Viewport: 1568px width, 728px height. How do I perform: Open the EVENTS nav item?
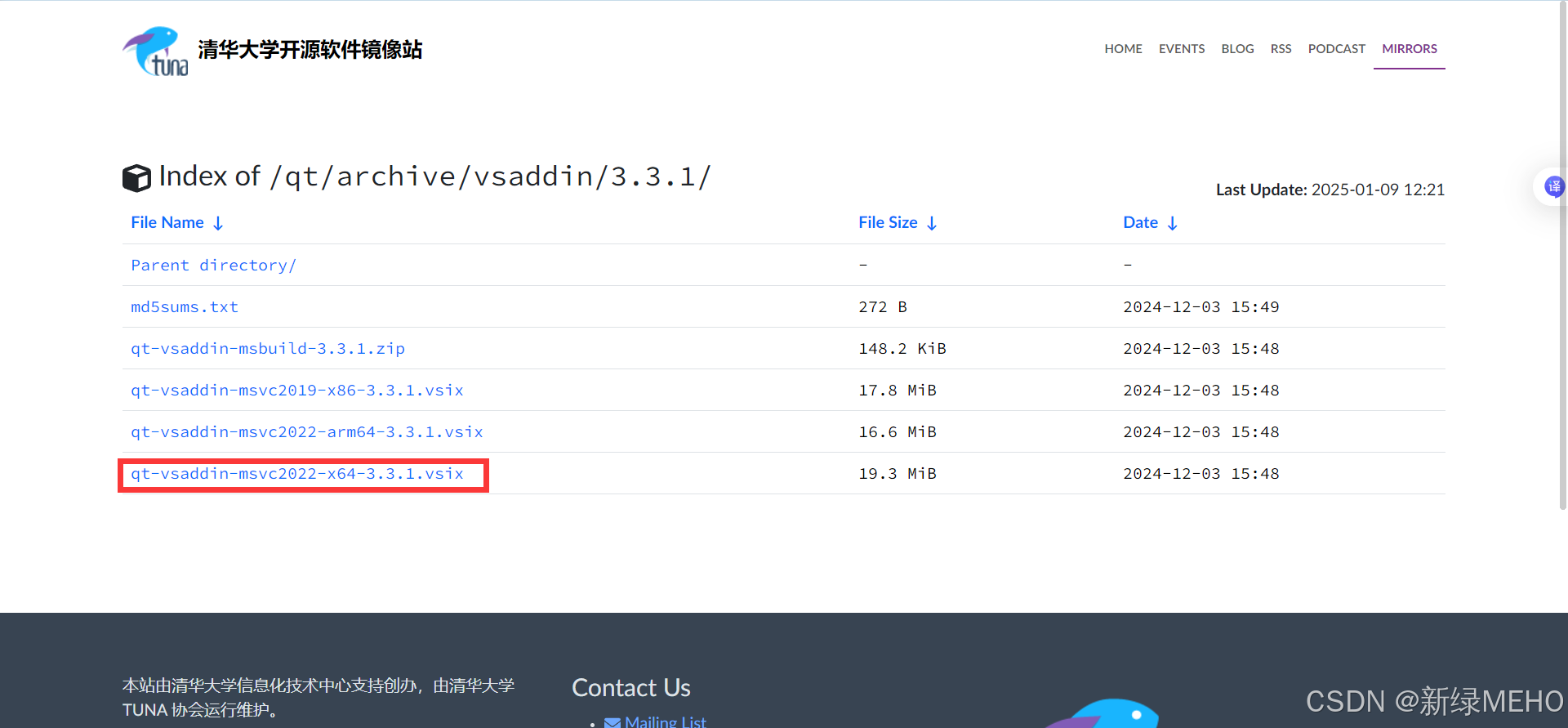[x=1182, y=49]
